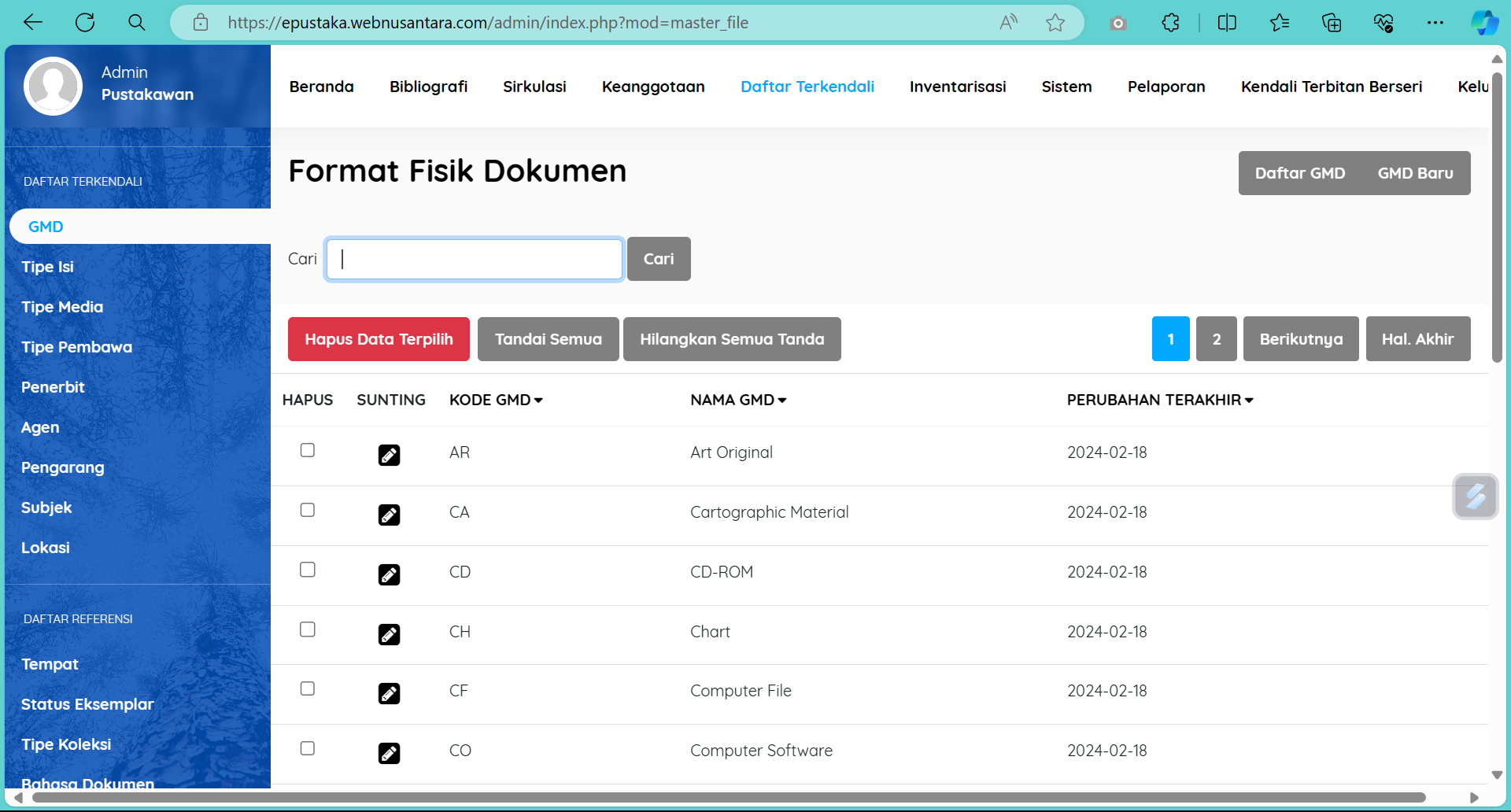Image resolution: width=1511 pixels, height=812 pixels.
Task: Check the CA row checkbox
Action: 308,510
